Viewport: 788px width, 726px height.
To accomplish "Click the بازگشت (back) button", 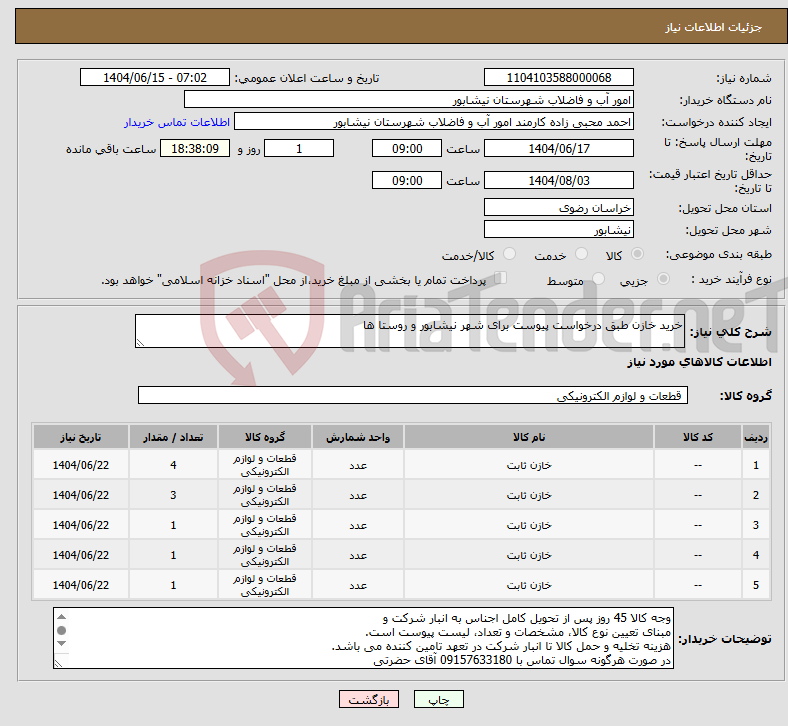I will coord(368,699).
